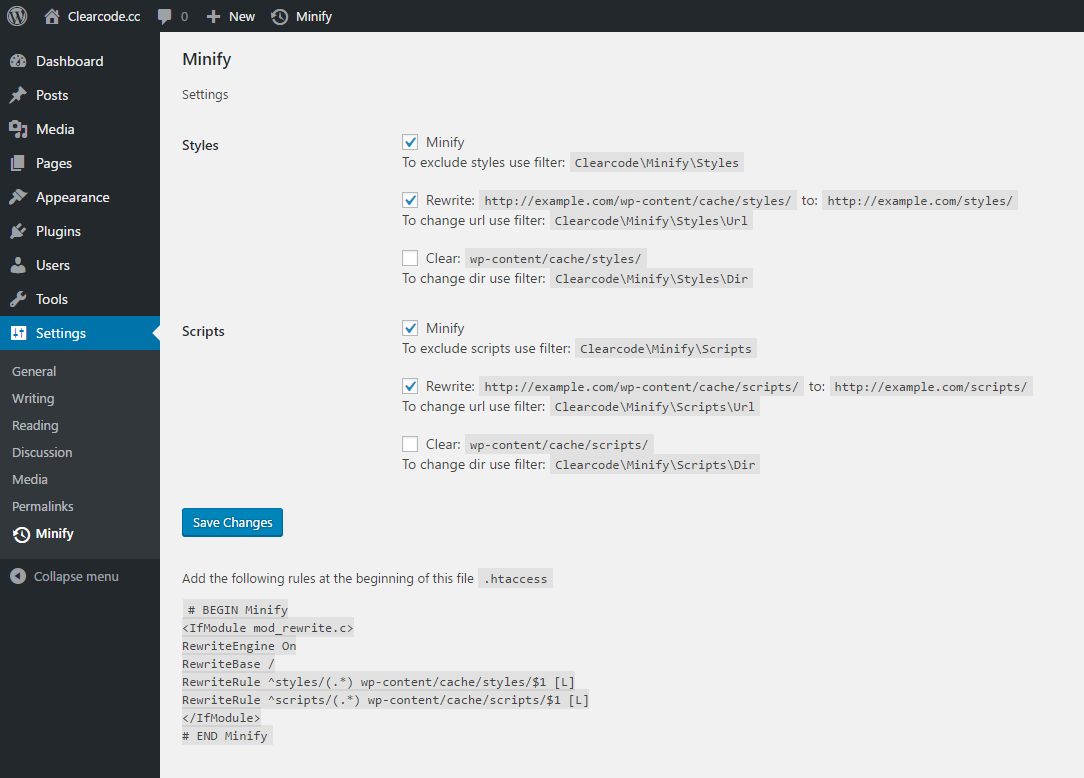This screenshot has width=1084, height=778.
Task: Go to the Posts menu
Action: click(80, 95)
